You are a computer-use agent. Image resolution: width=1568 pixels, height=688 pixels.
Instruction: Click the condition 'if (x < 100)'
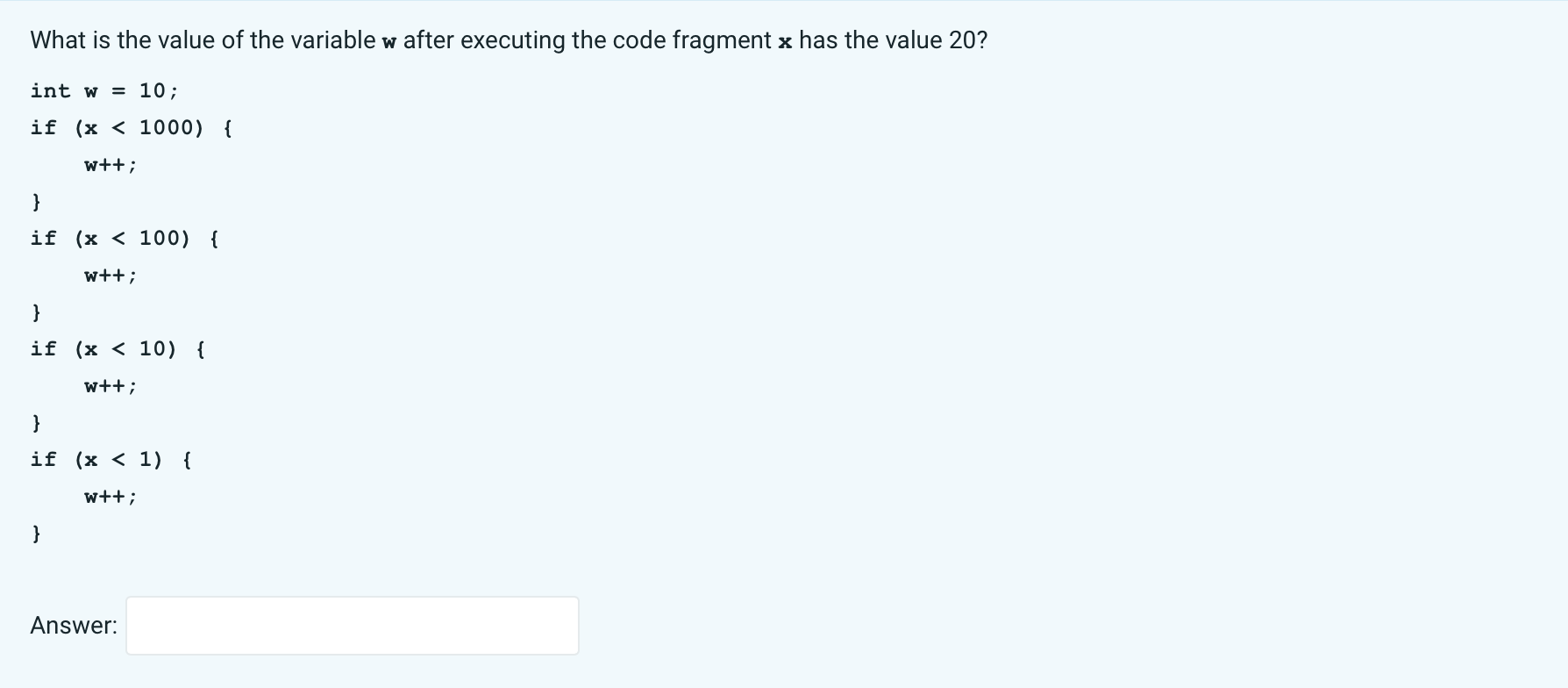pos(110,238)
